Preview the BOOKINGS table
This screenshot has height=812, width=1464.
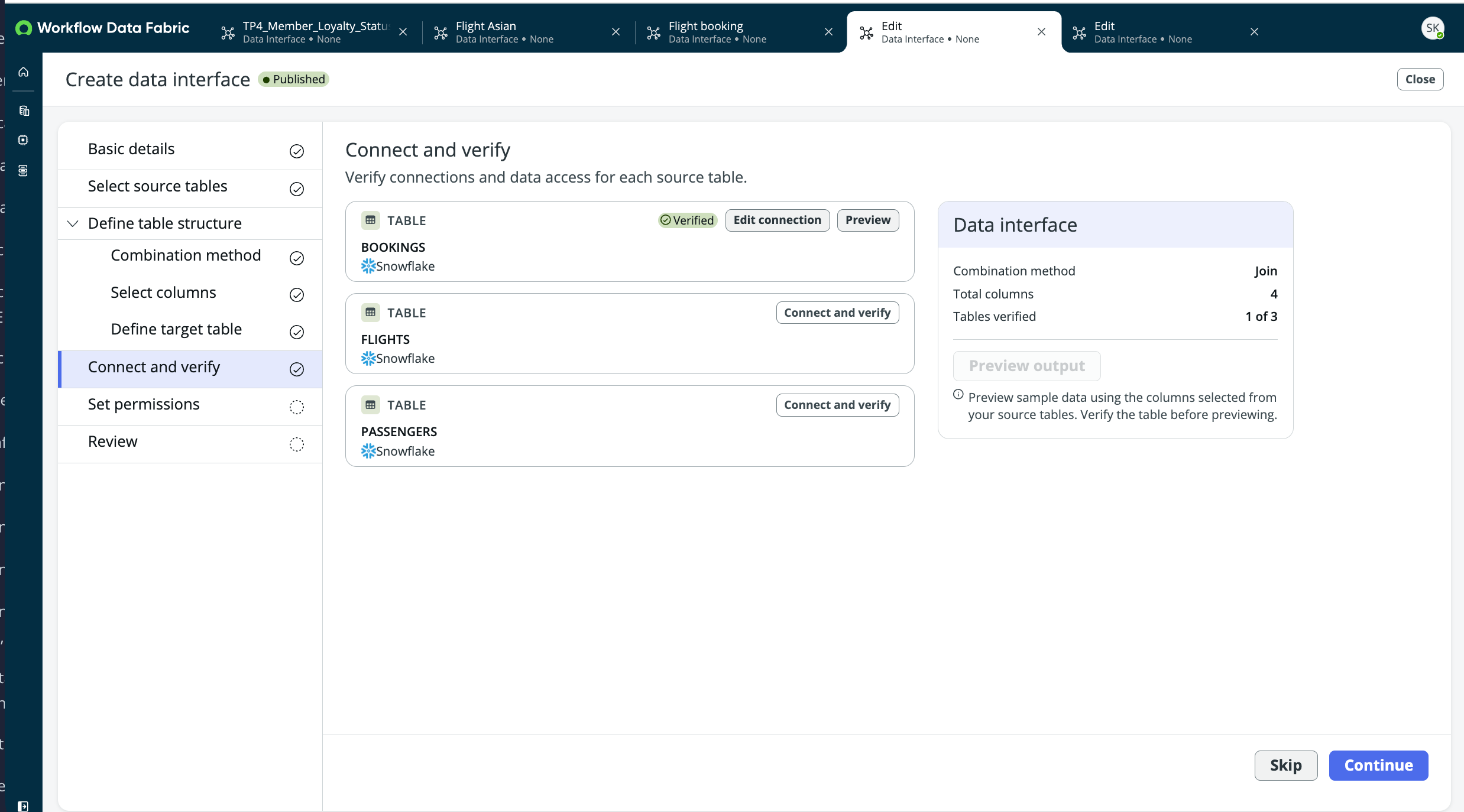point(867,220)
